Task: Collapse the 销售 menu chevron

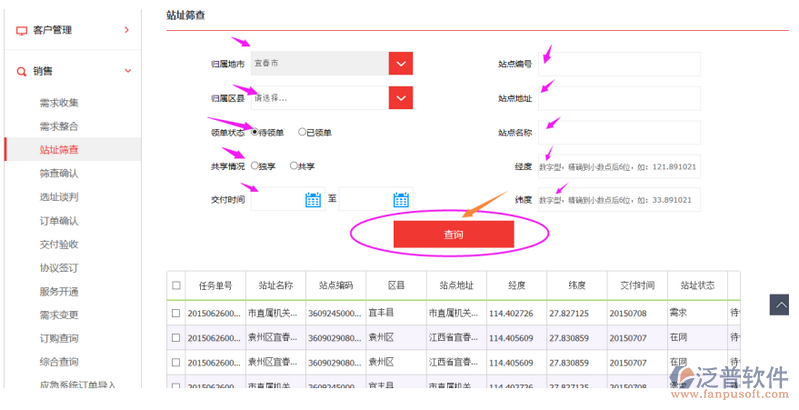Action: (x=126, y=71)
